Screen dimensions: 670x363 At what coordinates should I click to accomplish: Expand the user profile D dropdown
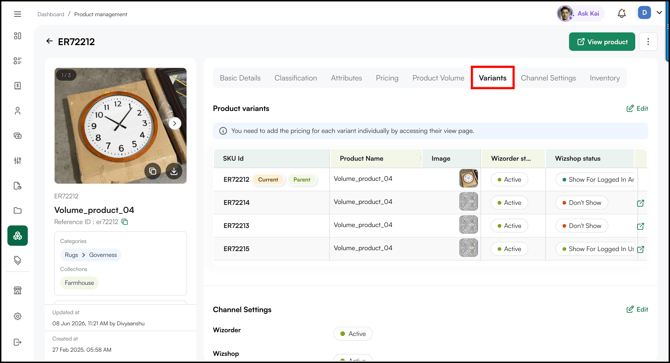[650, 13]
